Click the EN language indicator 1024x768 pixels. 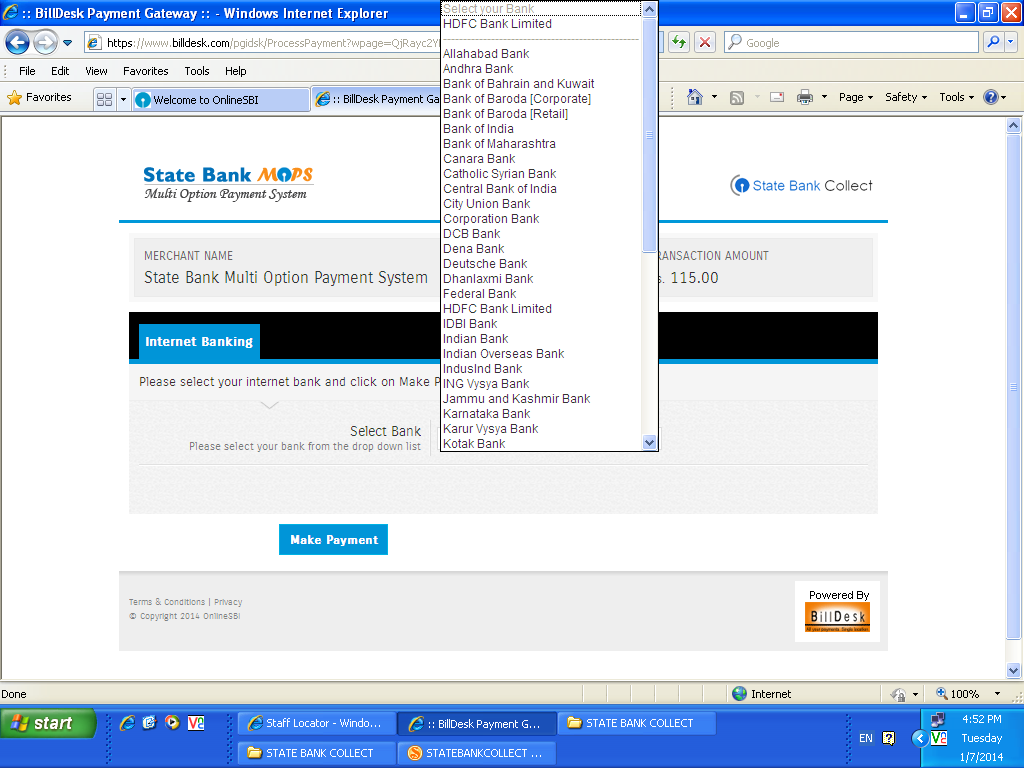866,738
